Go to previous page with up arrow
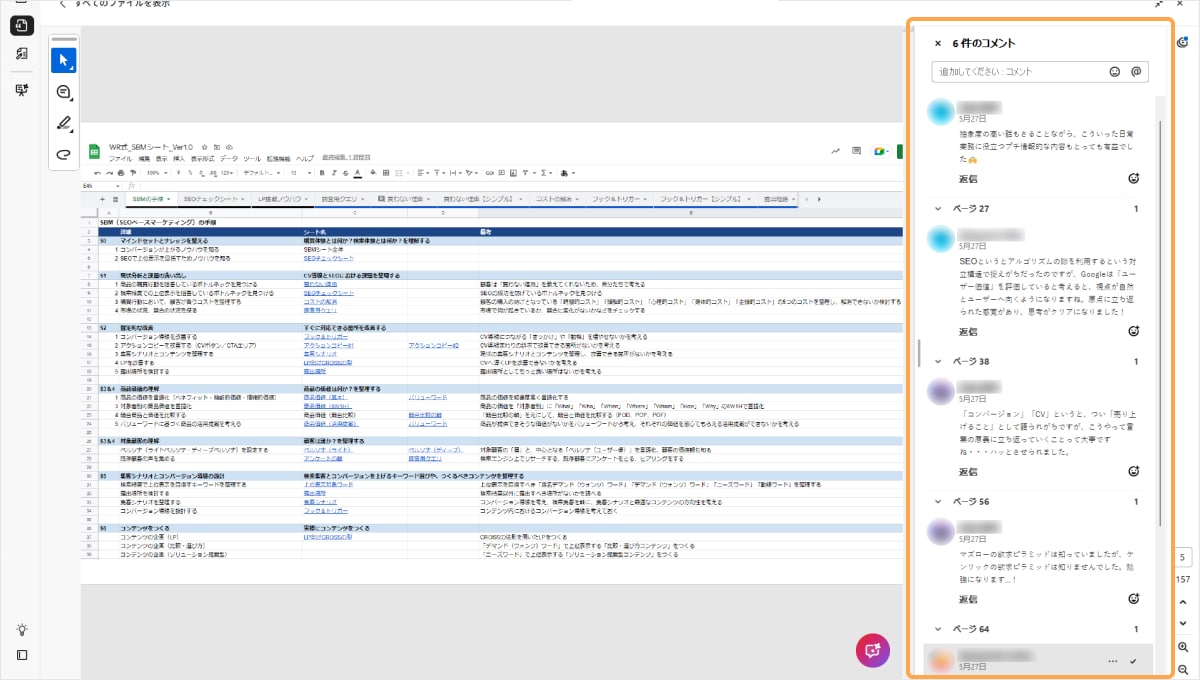The width and height of the screenshot is (1200, 680). pyautogui.click(x=1183, y=602)
